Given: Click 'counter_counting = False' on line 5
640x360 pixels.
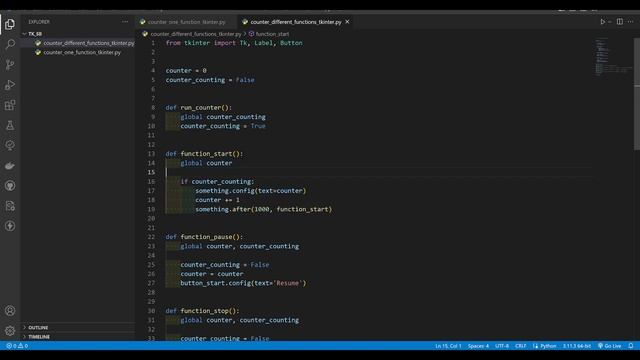Looking at the screenshot, I should point(210,80).
